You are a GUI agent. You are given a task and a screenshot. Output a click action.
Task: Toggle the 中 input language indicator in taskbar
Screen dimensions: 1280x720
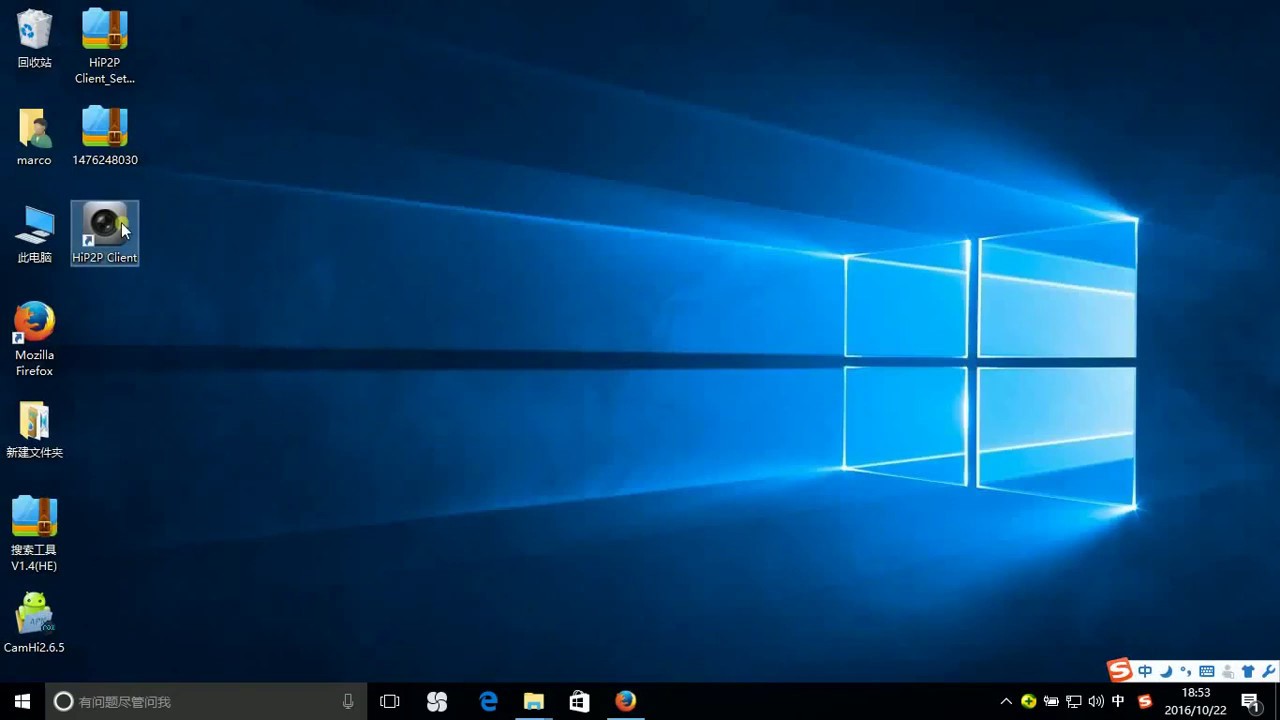[x=1118, y=702]
